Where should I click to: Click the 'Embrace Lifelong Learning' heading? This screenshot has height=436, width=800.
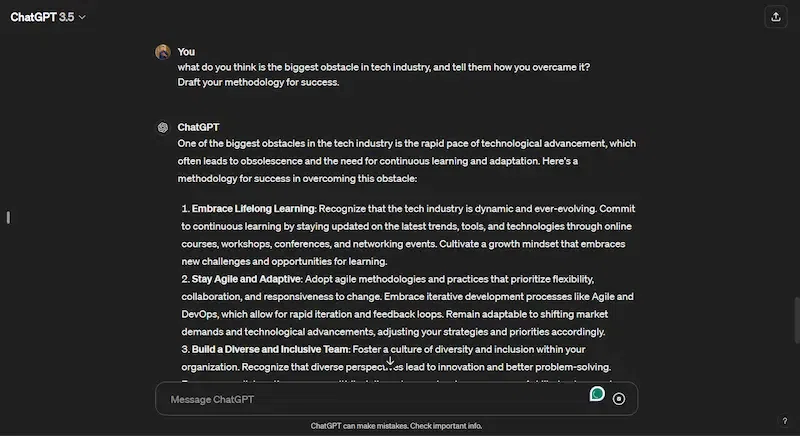click(x=253, y=208)
